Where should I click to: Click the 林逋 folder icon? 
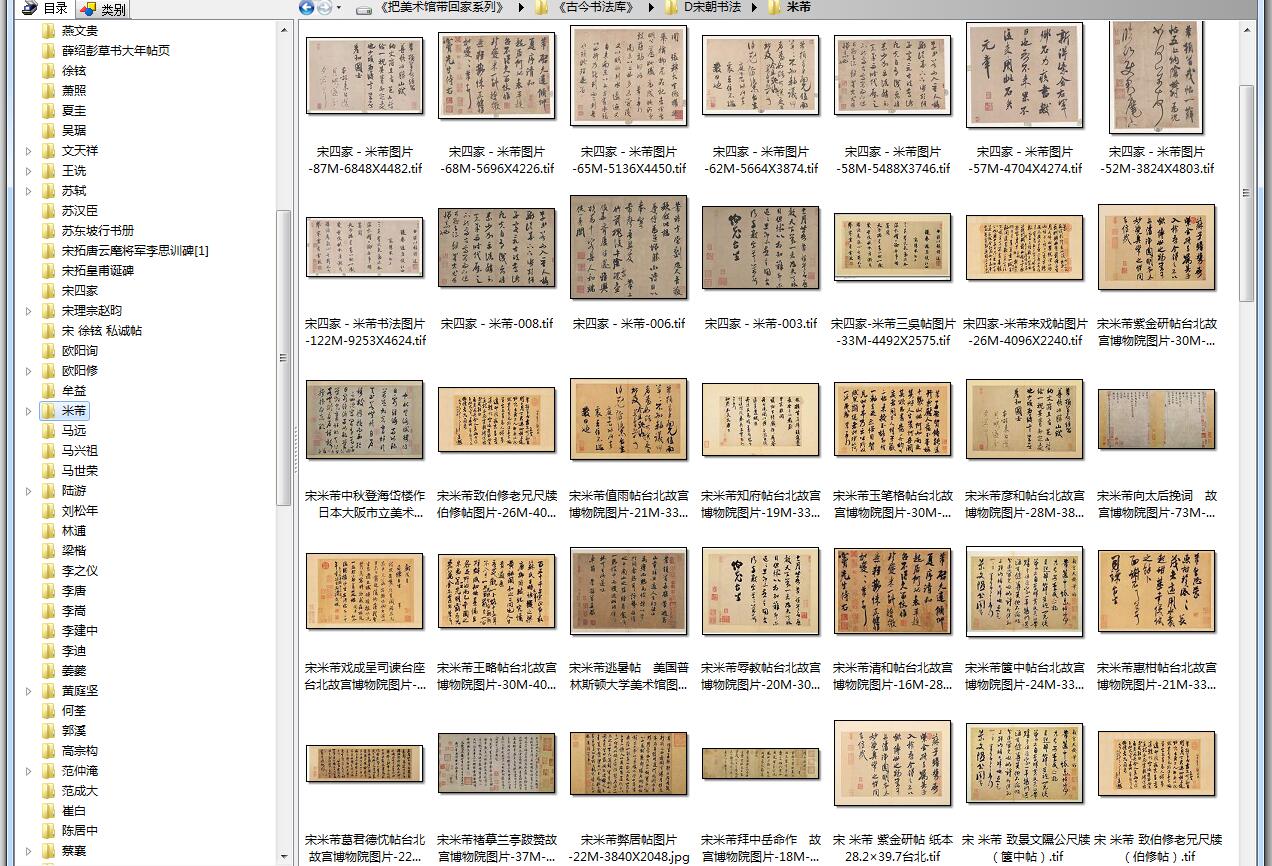pyautogui.click(x=48, y=530)
